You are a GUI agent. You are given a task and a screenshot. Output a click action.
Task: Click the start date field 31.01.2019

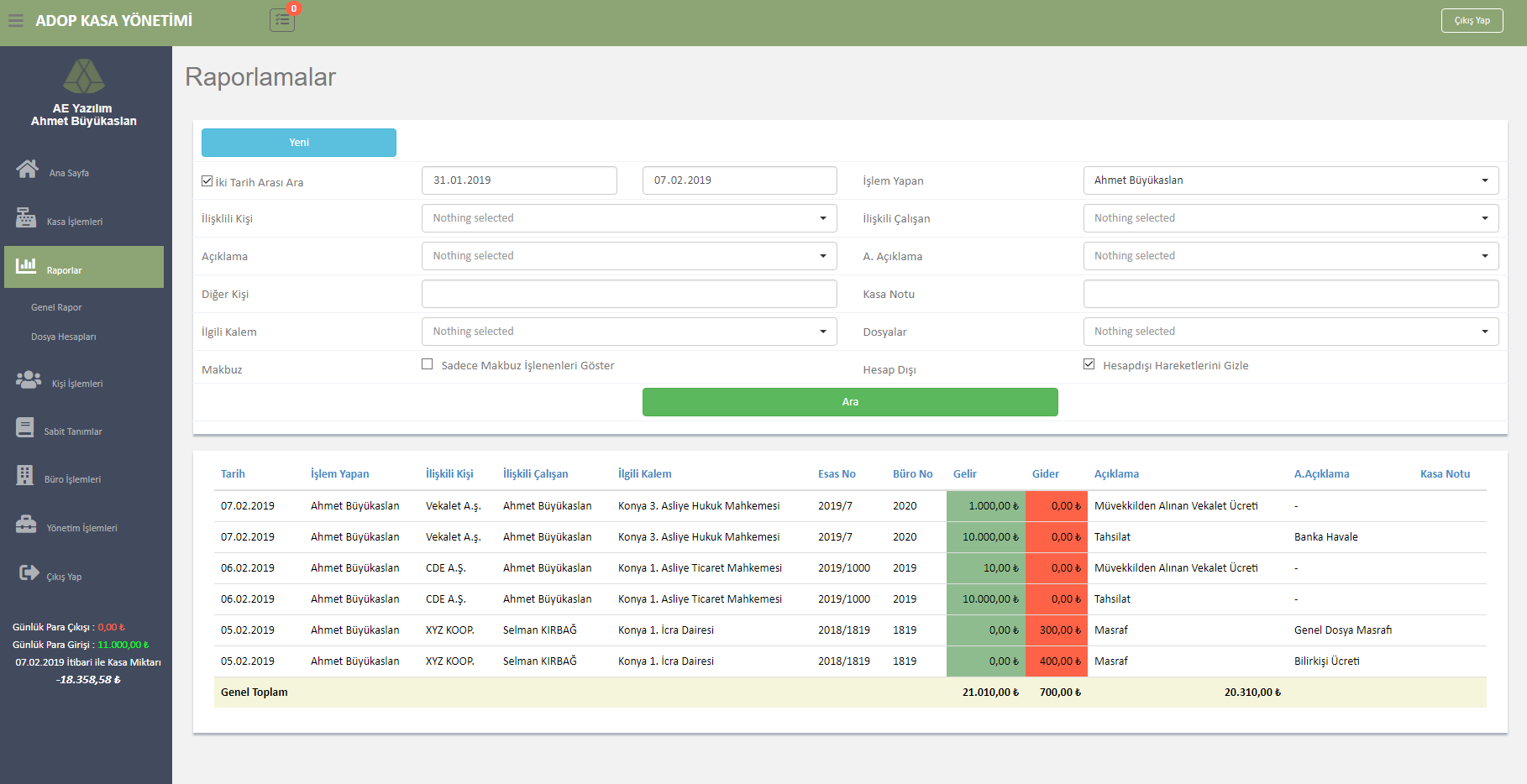tap(519, 180)
